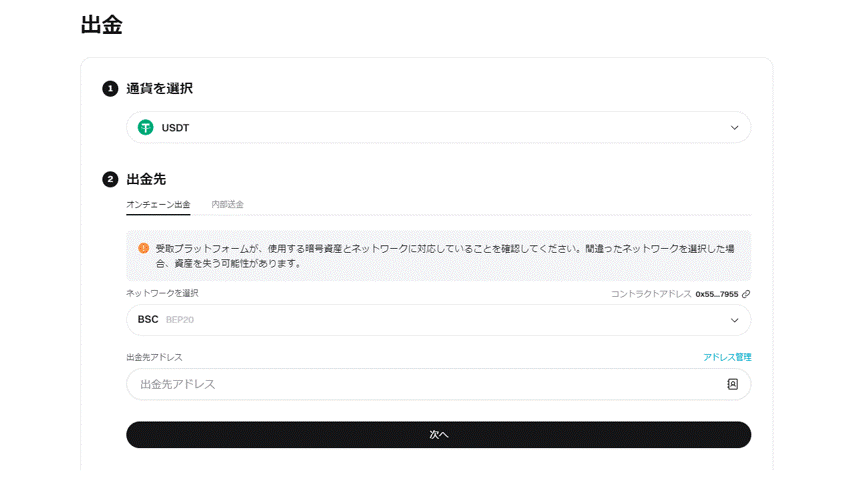853x480 pixels.
Task: Click the network warning notice text
Action: coord(450,256)
